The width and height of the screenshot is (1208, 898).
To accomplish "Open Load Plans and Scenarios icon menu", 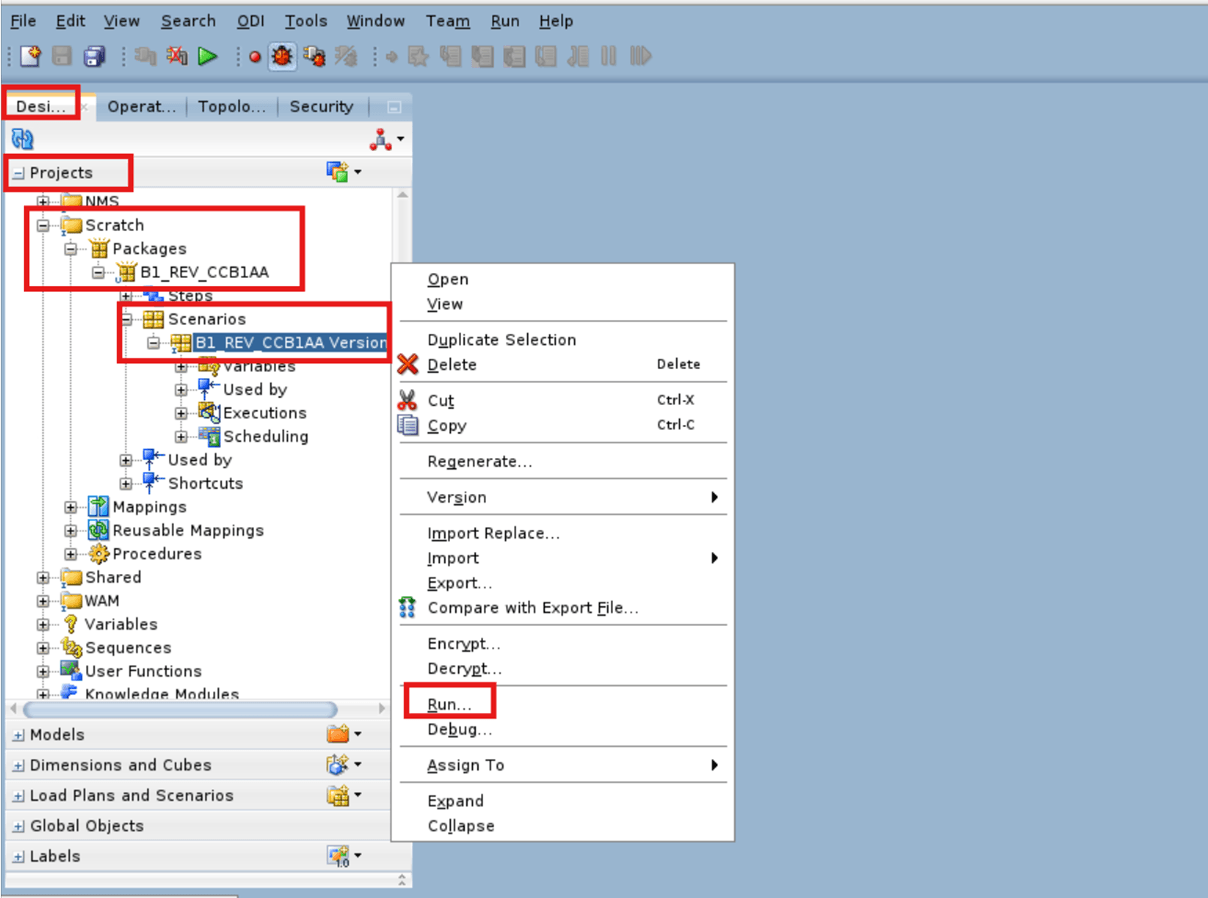I will point(343,796).
